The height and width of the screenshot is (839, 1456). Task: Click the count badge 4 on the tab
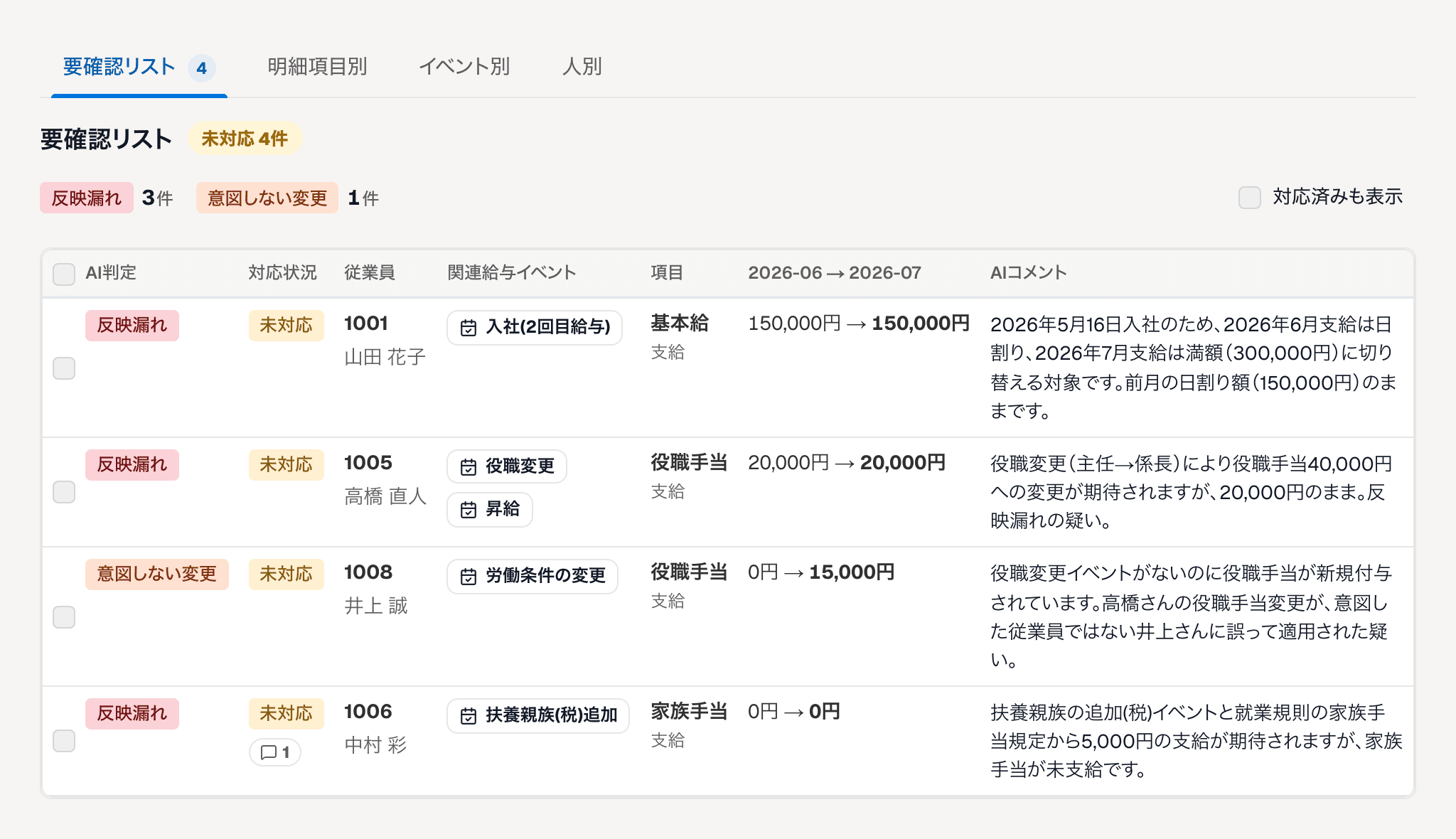(x=202, y=68)
